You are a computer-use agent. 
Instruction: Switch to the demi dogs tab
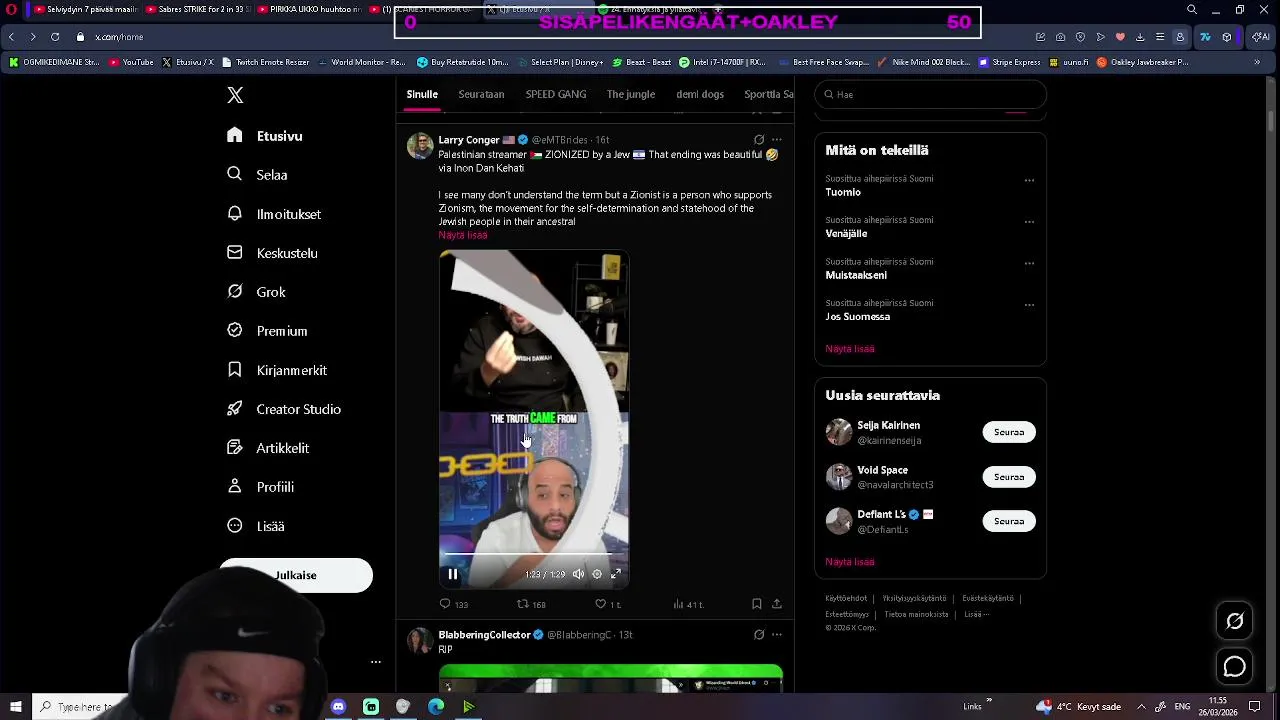[700, 94]
